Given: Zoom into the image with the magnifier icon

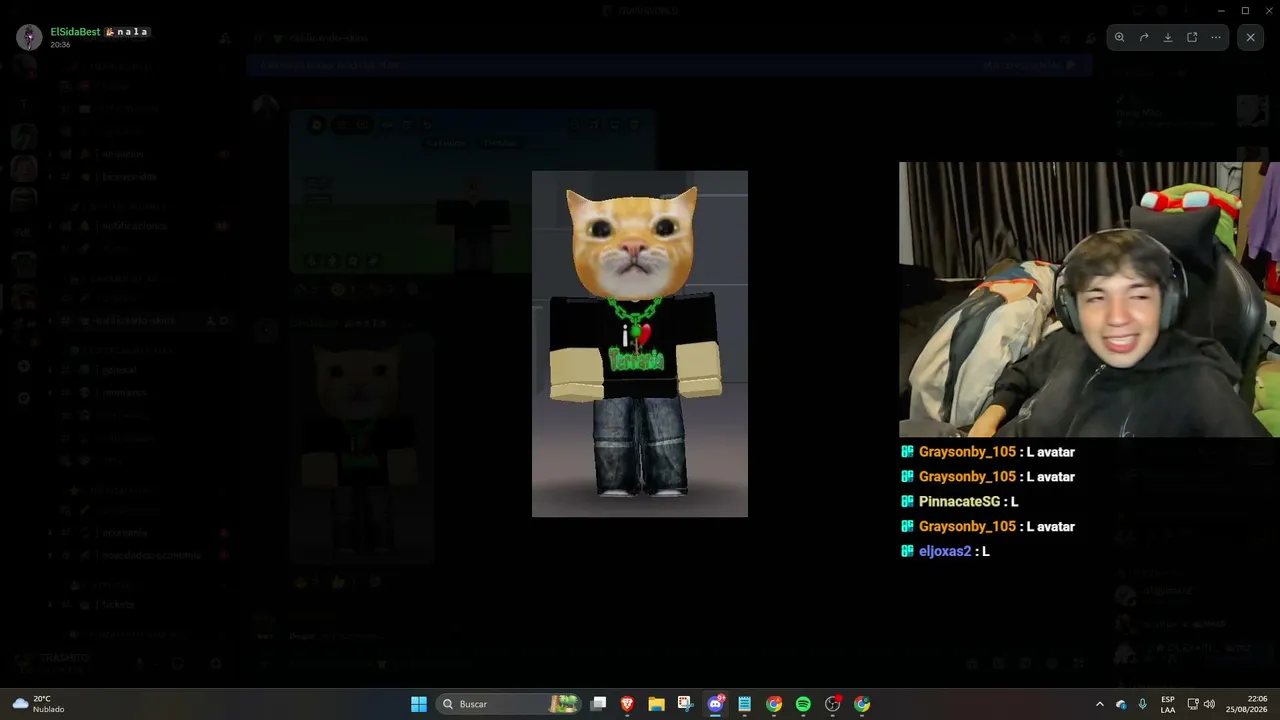Looking at the screenshot, I should pos(1120,37).
